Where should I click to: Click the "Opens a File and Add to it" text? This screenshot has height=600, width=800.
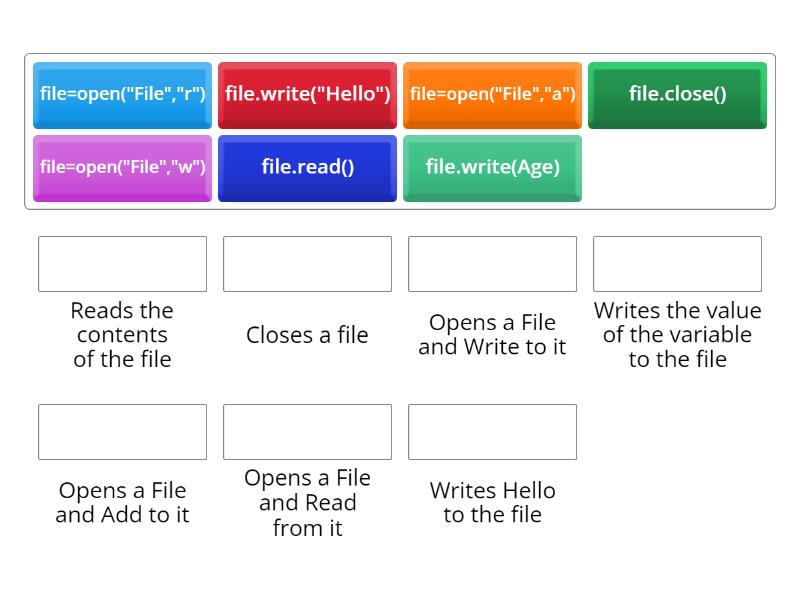tap(122, 503)
